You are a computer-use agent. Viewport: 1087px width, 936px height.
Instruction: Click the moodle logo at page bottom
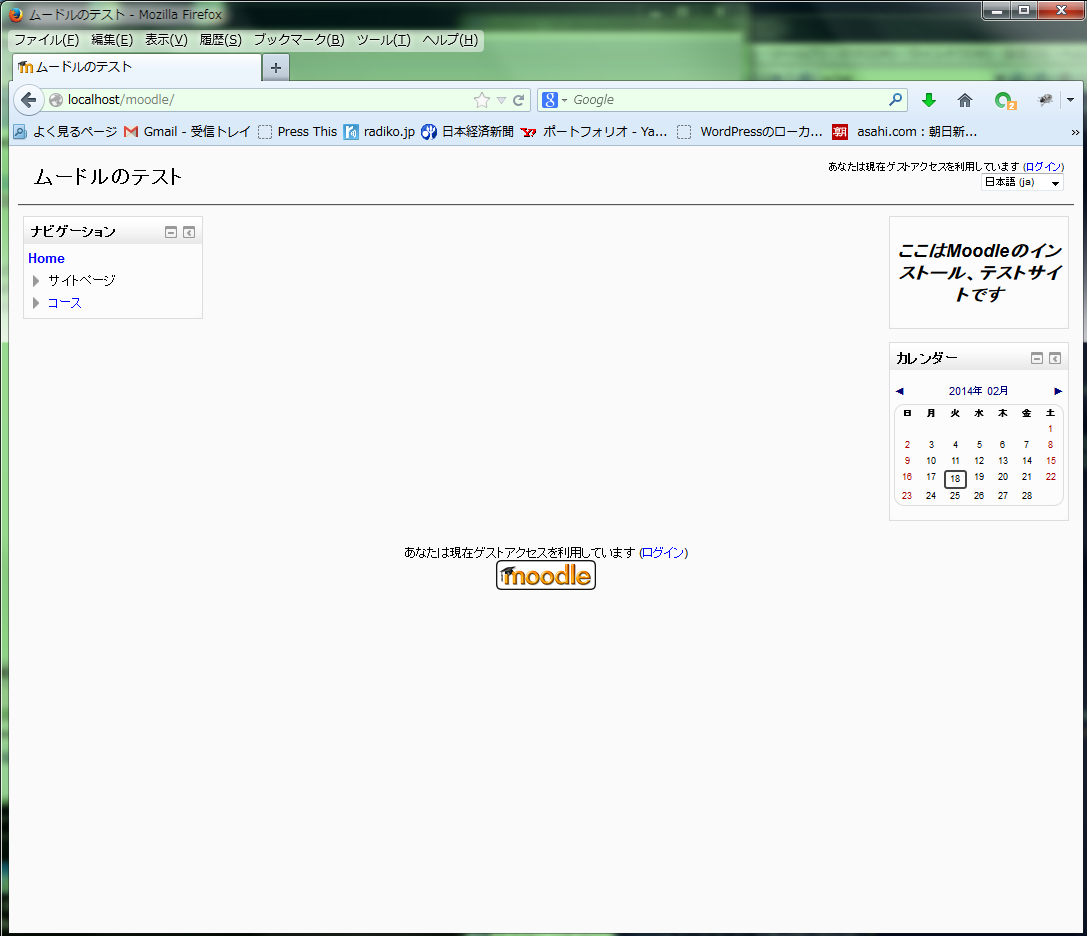coord(546,575)
